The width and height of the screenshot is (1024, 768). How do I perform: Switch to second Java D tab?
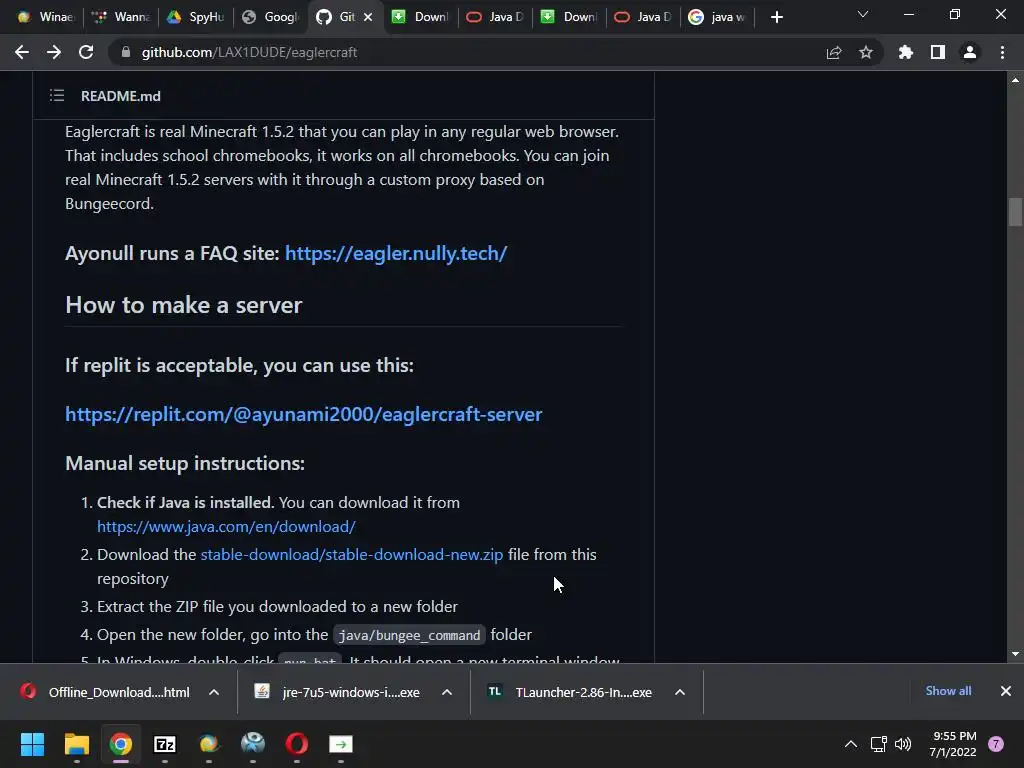643,17
